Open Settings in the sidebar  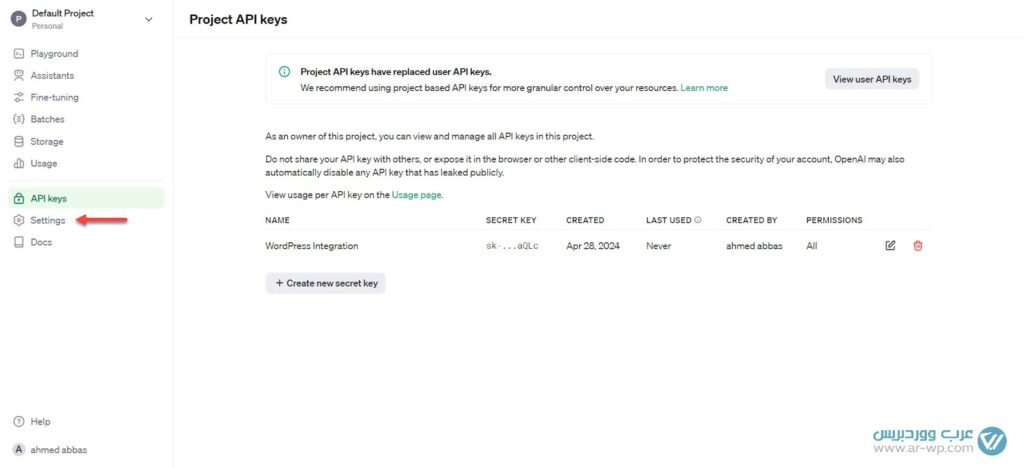(47, 220)
